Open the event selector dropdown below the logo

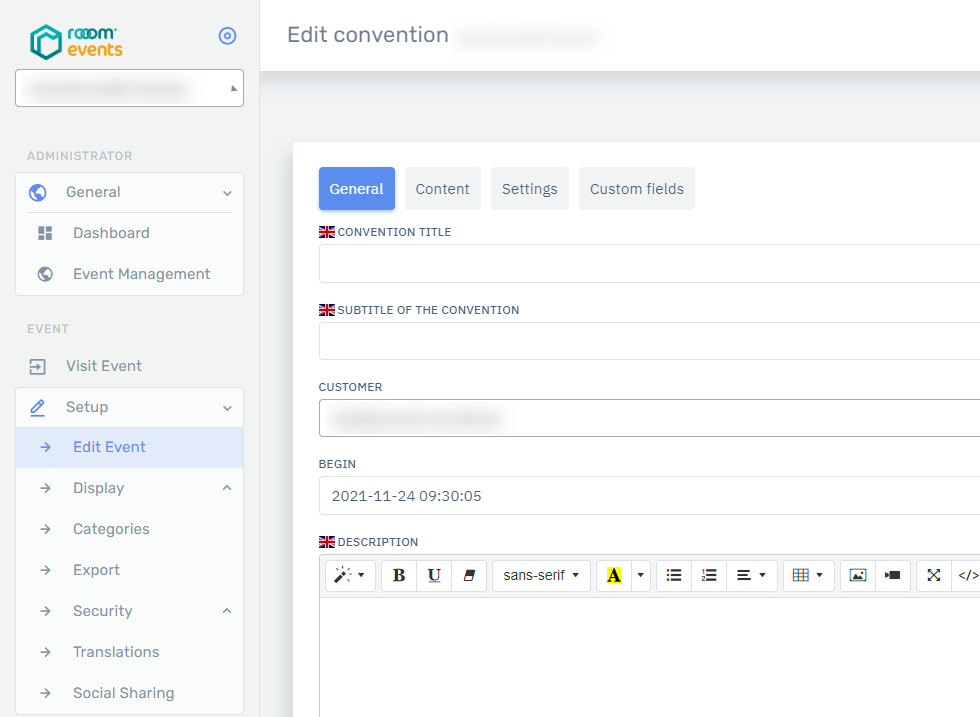129,88
